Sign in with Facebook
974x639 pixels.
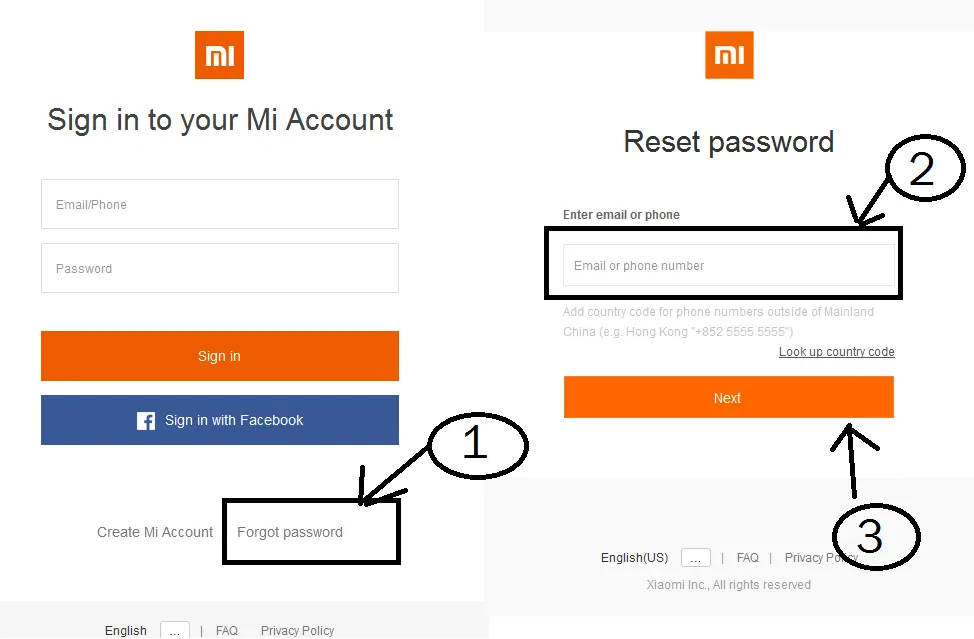(220, 421)
